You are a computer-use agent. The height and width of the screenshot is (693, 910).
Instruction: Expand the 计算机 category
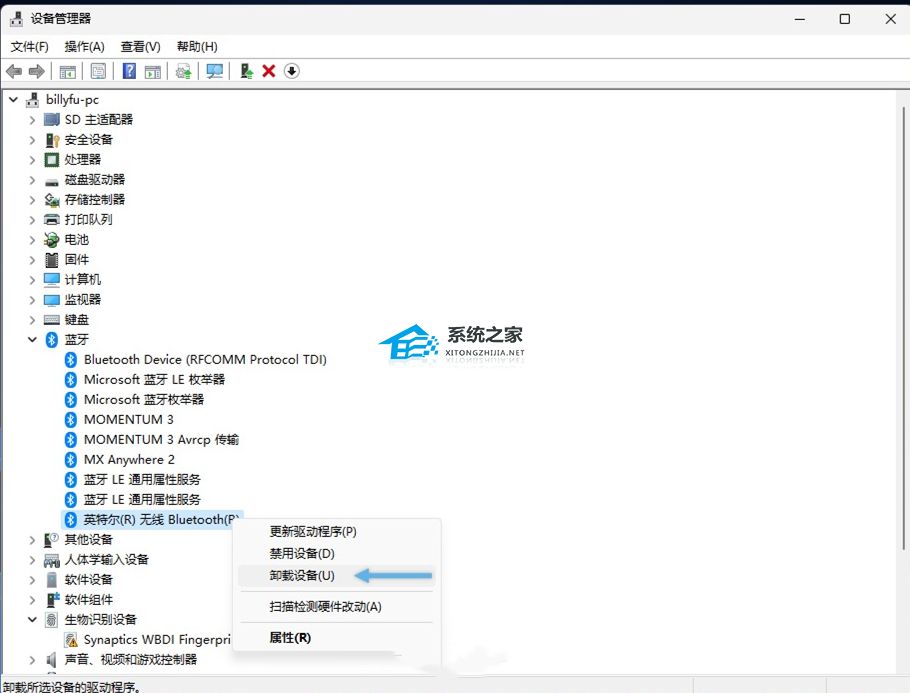[32, 280]
